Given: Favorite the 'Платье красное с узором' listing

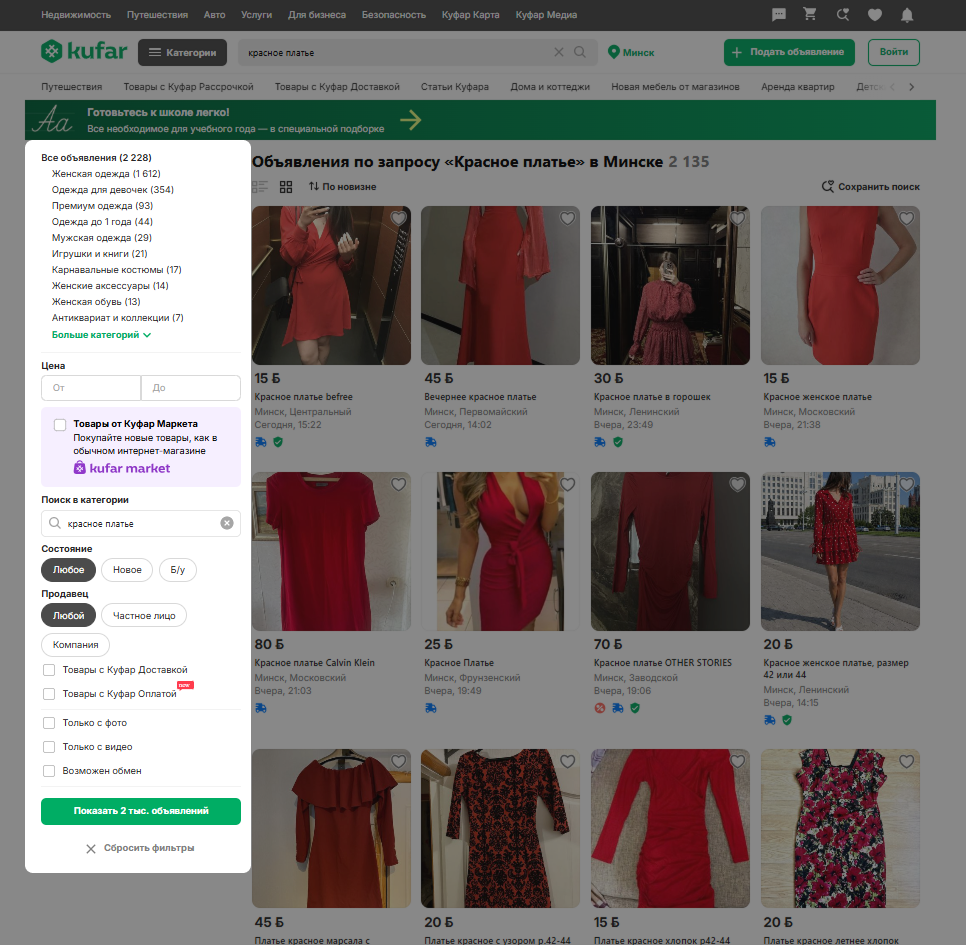Looking at the screenshot, I should pos(567,761).
